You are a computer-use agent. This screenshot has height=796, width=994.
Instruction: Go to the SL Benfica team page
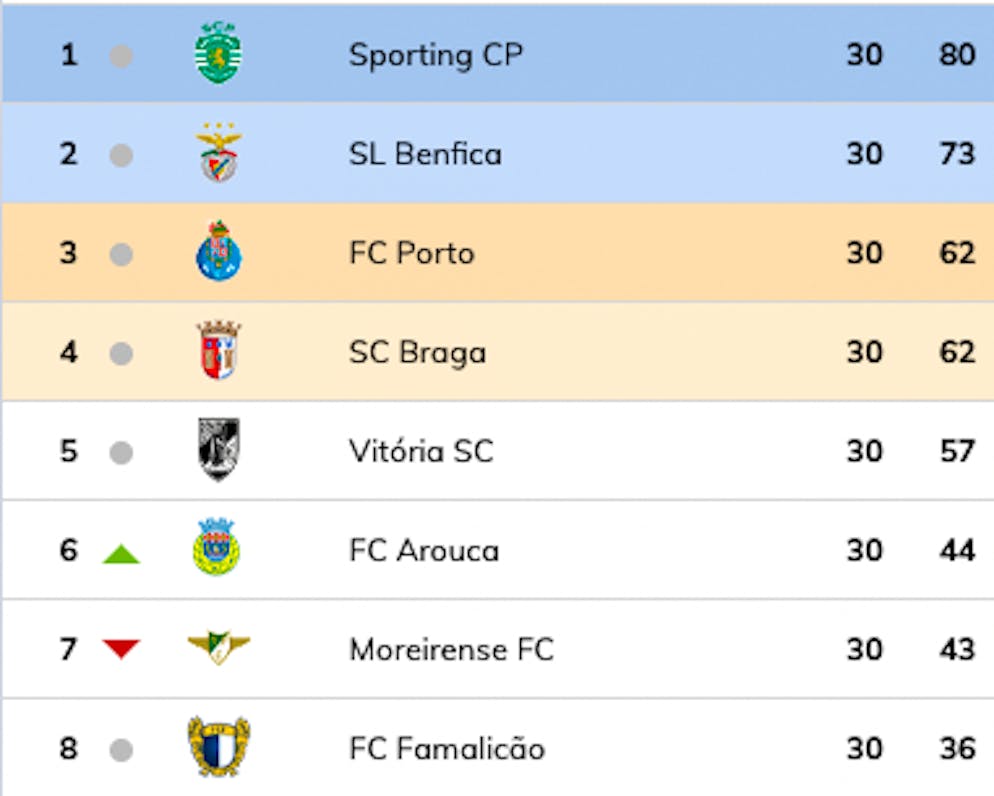425,154
